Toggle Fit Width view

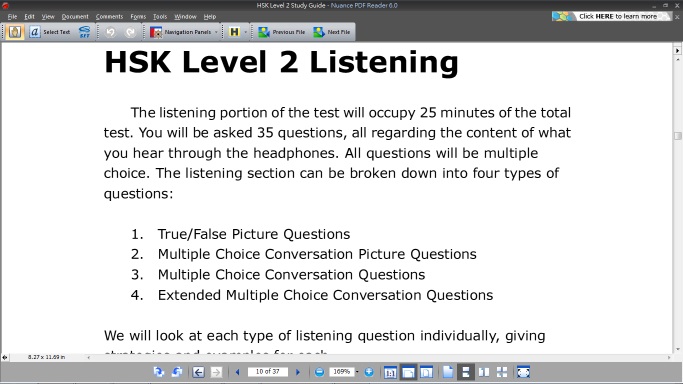(x=408, y=372)
